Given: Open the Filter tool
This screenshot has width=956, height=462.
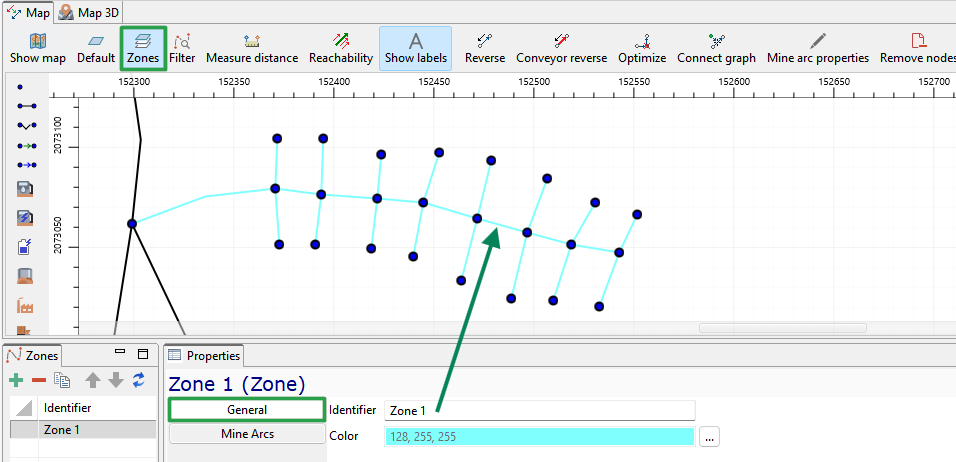Looking at the screenshot, I should pos(182,49).
